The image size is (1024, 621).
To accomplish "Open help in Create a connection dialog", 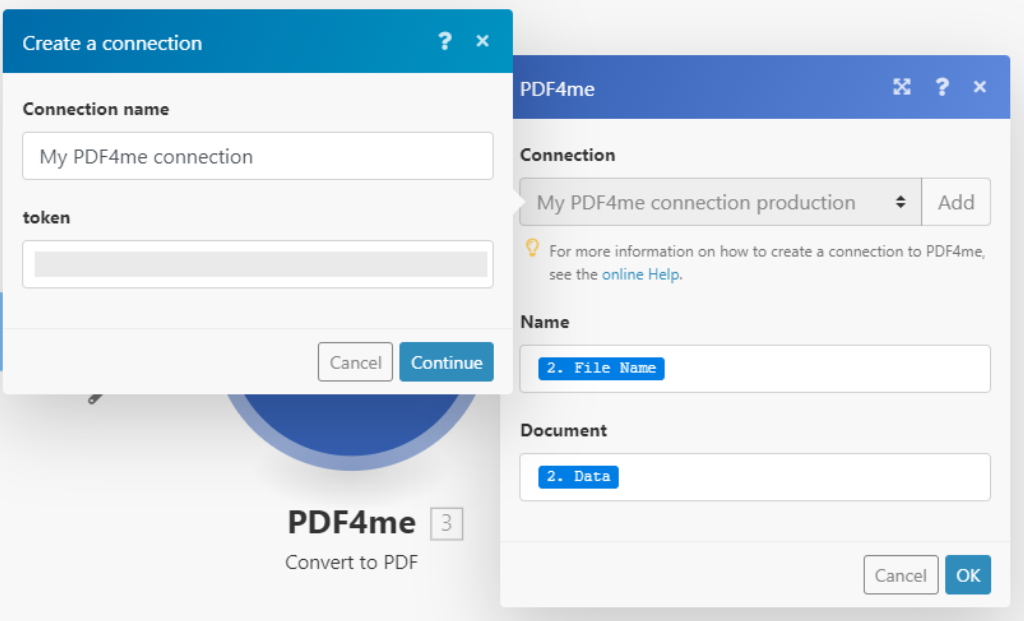I will point(445,41).
